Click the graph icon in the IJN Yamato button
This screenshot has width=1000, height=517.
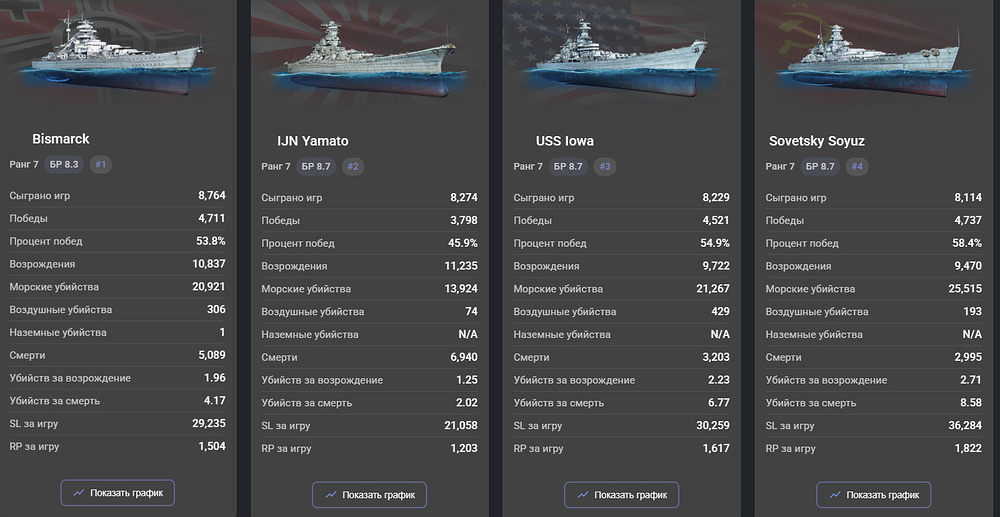click(331, 495)
